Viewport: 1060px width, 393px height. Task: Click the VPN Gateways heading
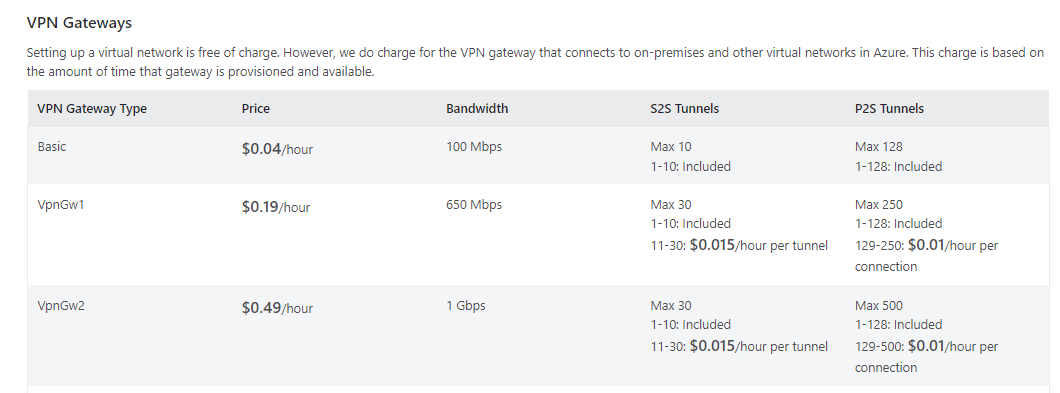pos(79,22)
